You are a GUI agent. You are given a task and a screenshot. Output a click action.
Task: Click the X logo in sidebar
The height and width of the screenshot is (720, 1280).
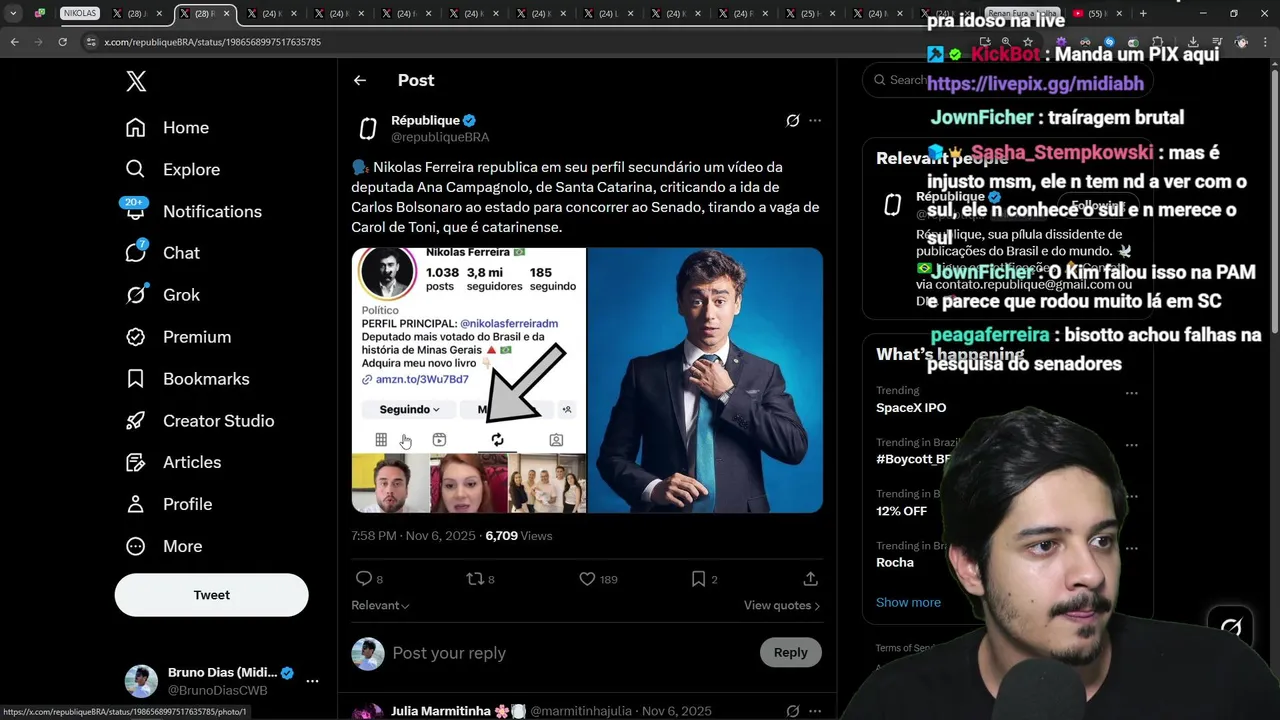(x=136, y=82)
